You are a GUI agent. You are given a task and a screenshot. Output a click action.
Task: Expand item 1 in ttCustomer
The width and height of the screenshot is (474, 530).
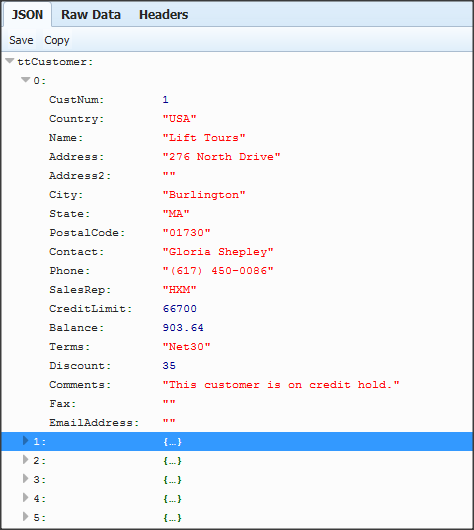coord(25,440)
